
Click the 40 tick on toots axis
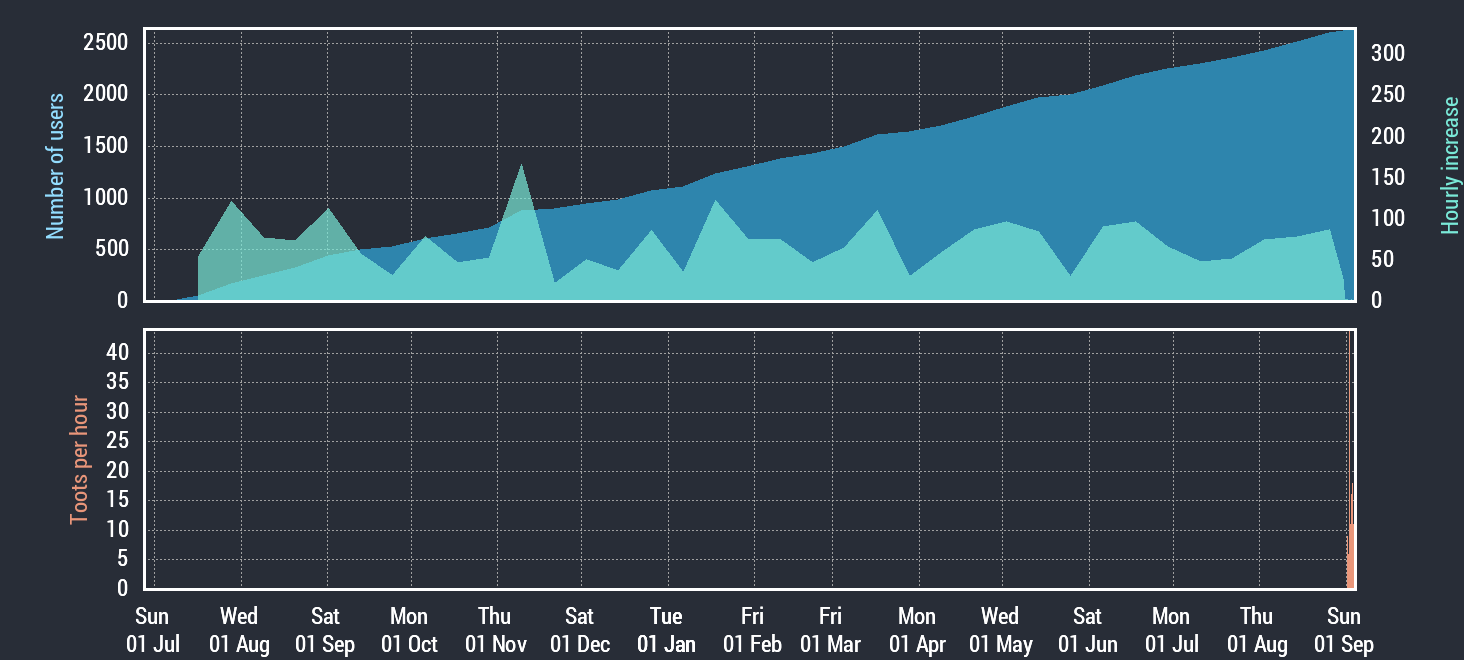(x=117, y=352)
